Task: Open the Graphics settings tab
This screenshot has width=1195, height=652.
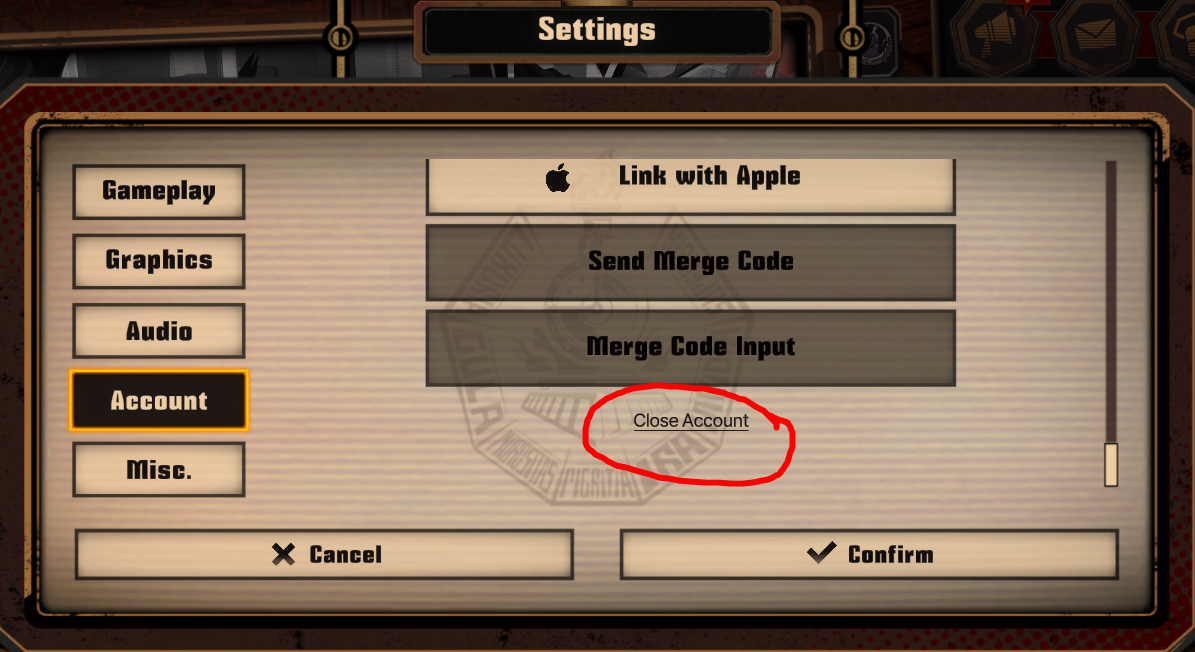Action: click(x=159, y=260)
